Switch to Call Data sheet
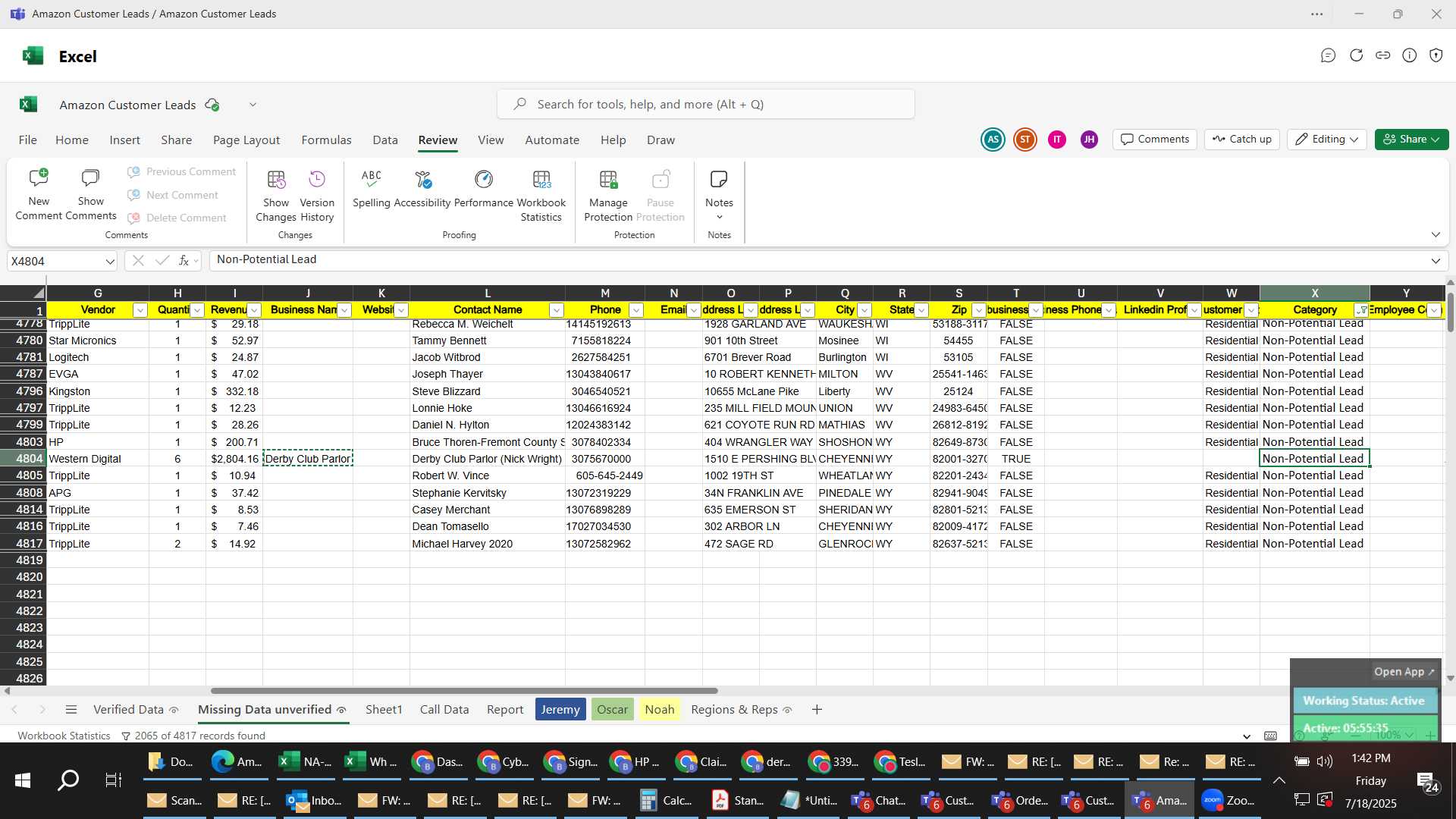This screenshot has width=1456, height=819. tap(444, 710)
